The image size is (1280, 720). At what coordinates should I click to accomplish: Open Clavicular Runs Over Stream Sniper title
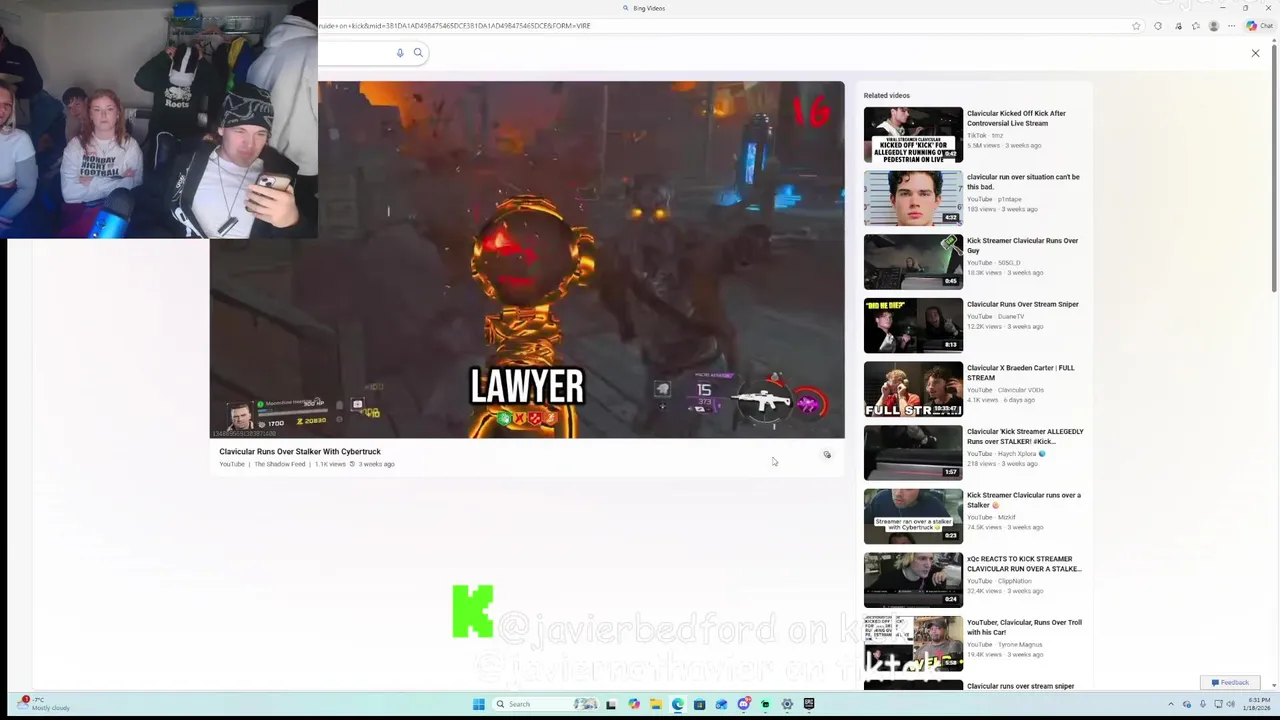[x=1023, y=304]
